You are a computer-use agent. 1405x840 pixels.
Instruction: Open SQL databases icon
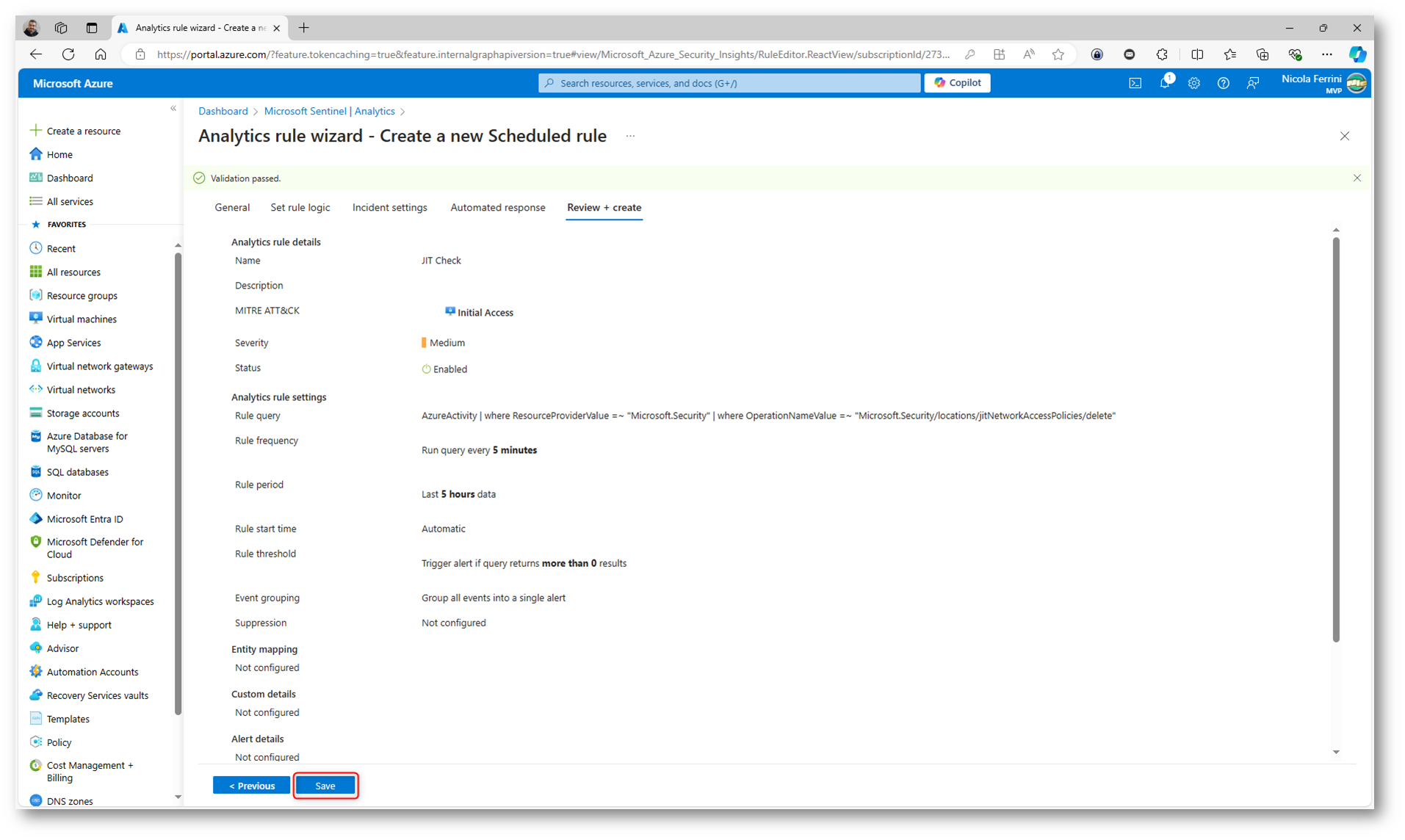click(x=35, y=472)
